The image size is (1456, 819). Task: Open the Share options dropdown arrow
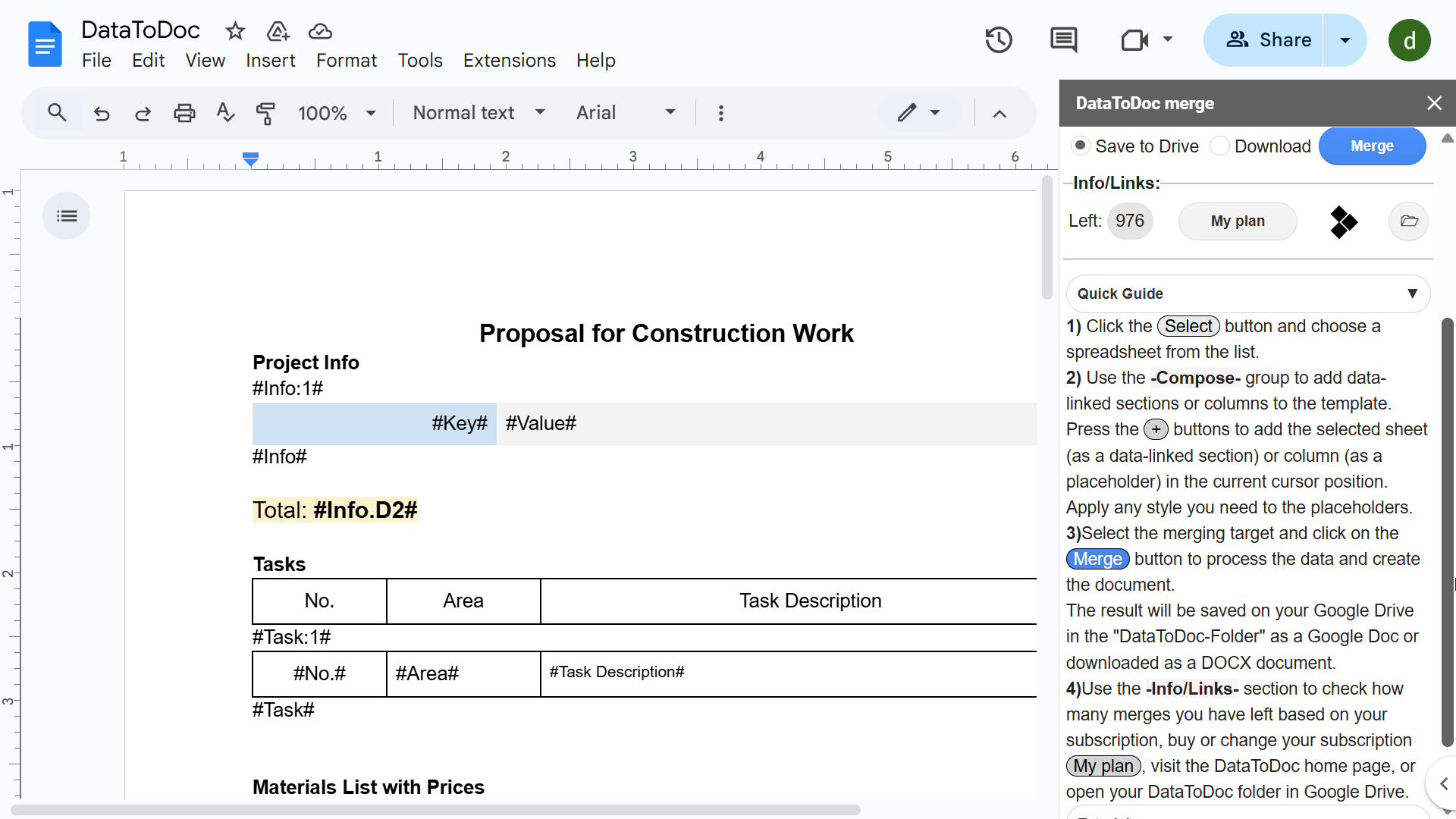click(1345, 40)
